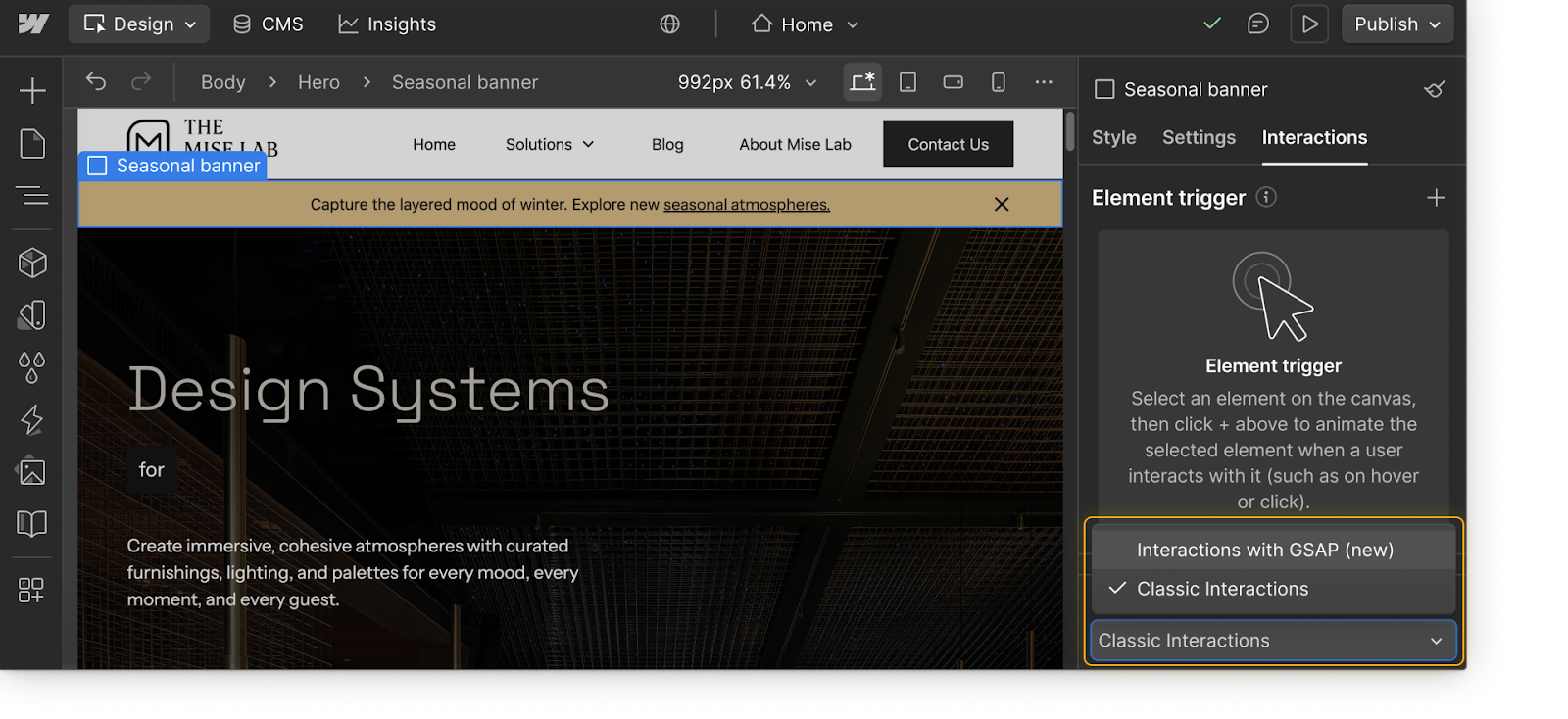Viewport: 1568px width, 719px height.
Task: Click the globe locale icon
Action: (x=670, y=24)
